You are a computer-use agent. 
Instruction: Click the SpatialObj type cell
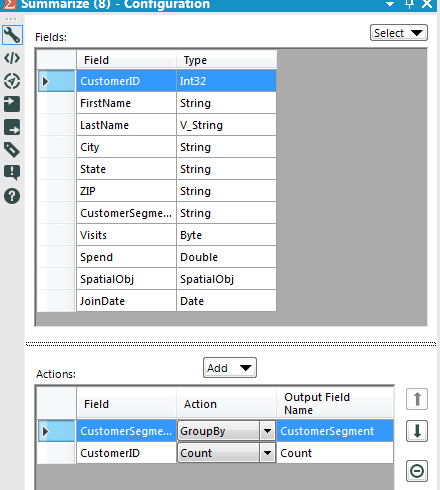click(226, 279)
